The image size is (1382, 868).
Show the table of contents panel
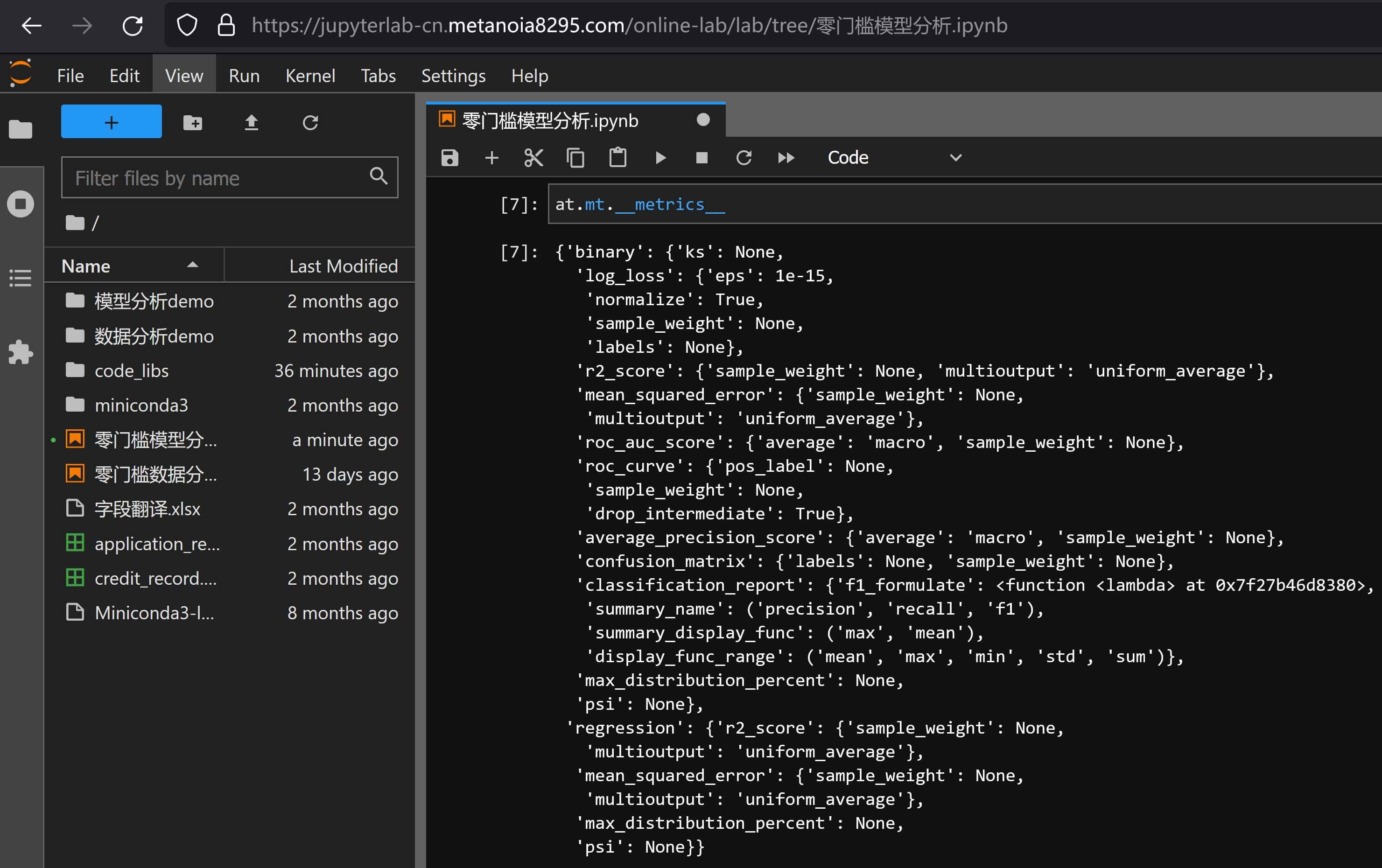click(21, 278)
